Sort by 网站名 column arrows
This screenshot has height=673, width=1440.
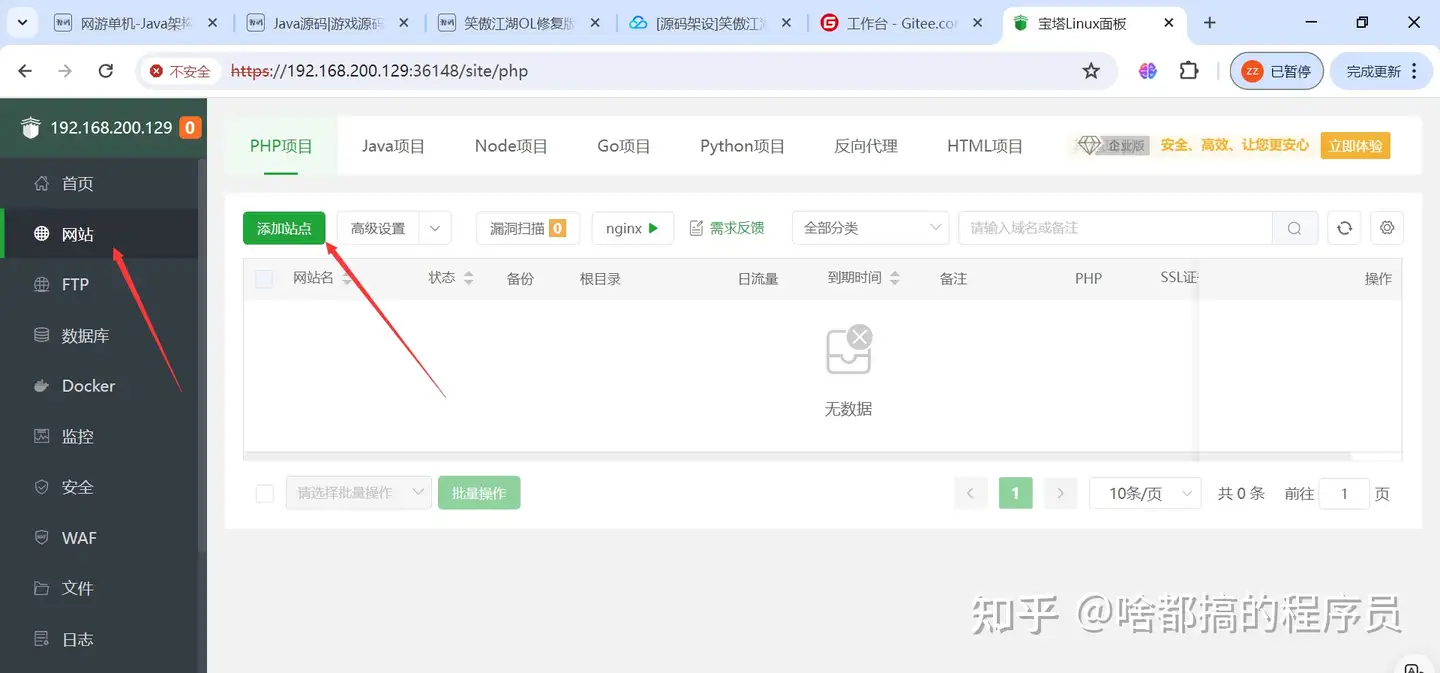click(347, 279)
